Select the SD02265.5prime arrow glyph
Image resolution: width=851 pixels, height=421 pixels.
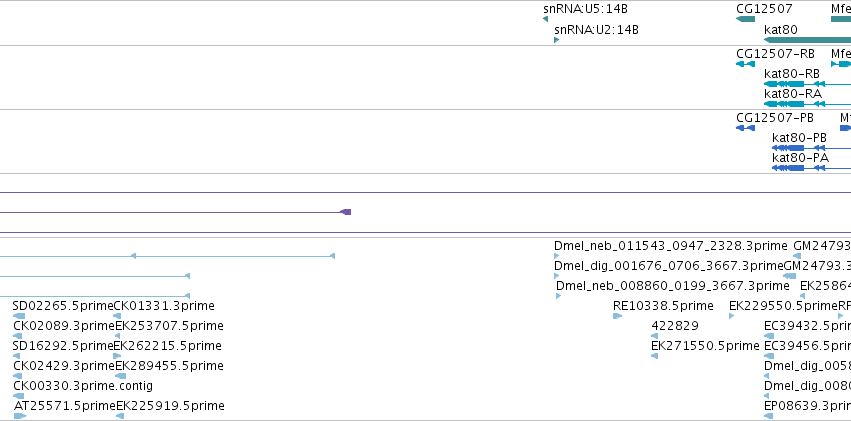click(18, 316)
